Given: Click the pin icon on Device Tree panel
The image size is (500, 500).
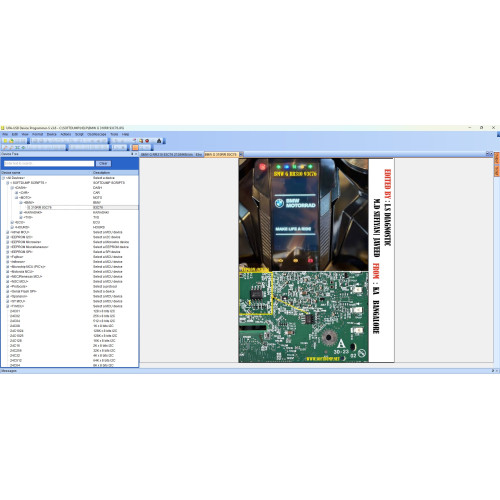Looking at the screenshot, I should point(132,154).
